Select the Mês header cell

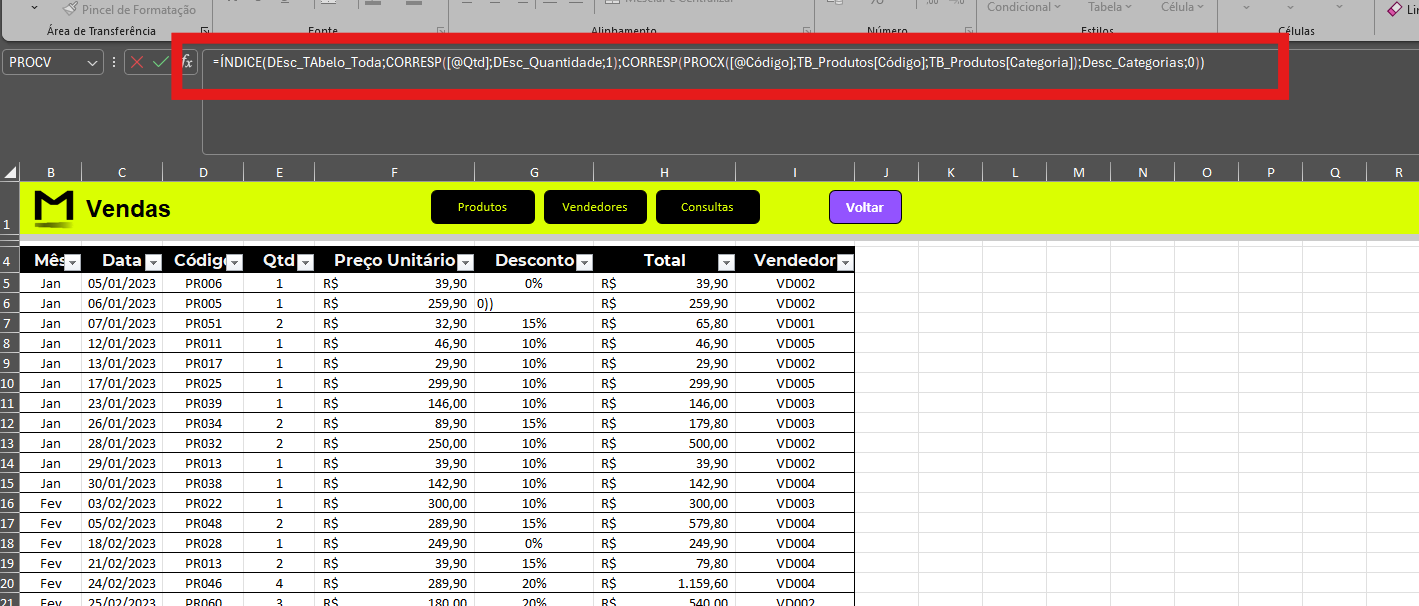point(50,260)
